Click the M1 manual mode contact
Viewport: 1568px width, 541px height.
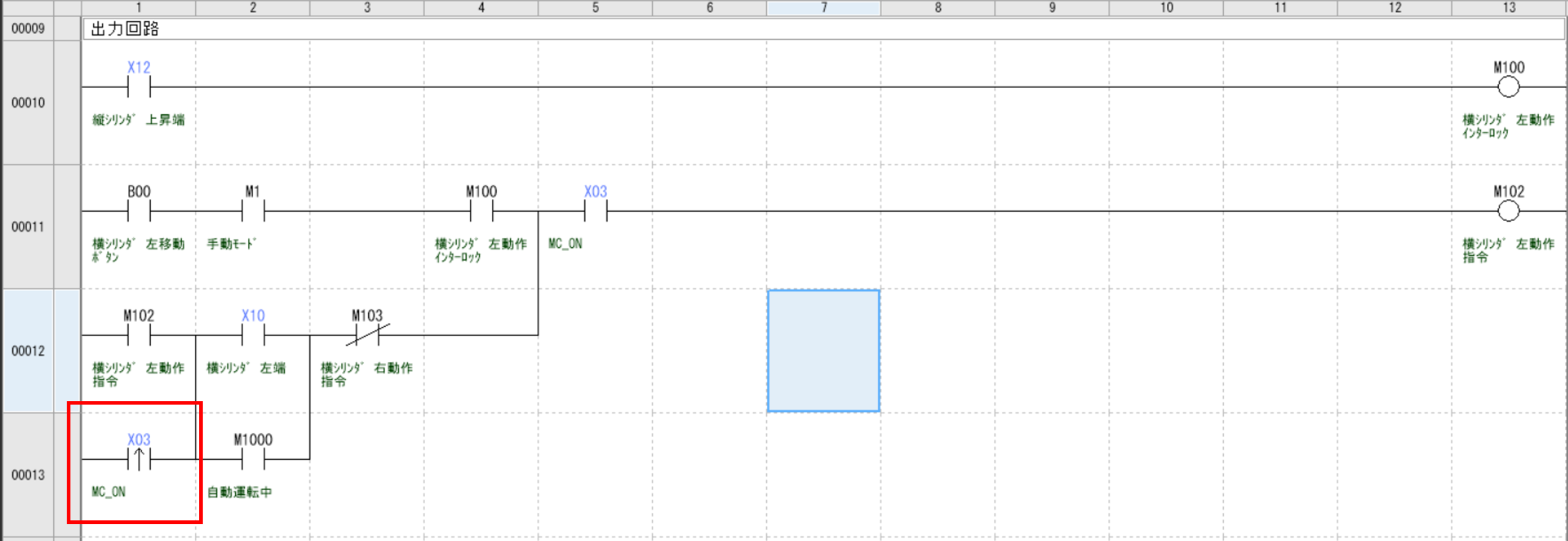coord(253,211)
